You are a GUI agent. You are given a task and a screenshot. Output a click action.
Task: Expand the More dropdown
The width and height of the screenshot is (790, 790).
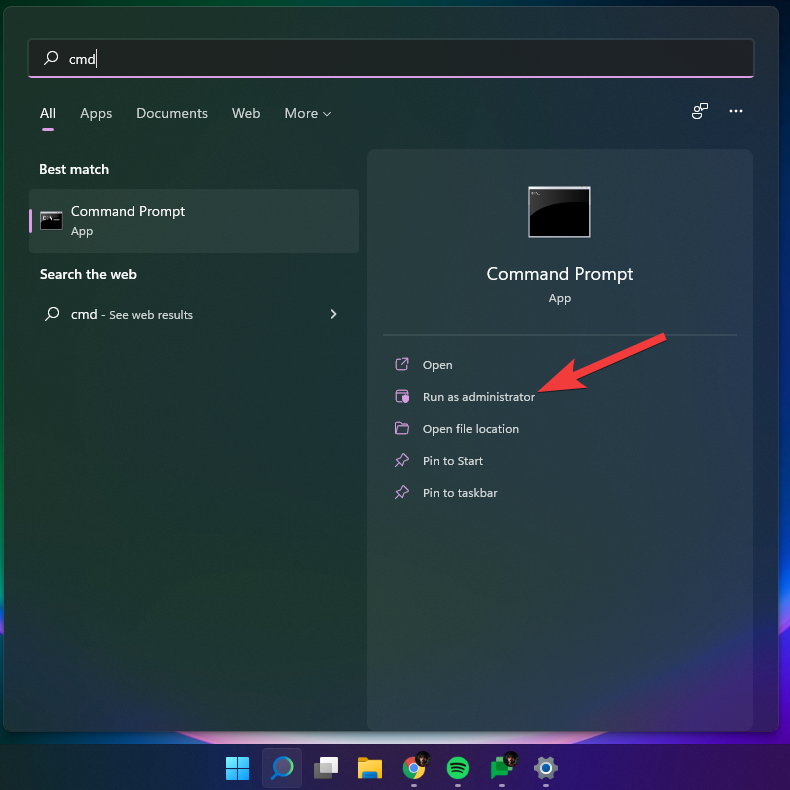tap(307, 113)
